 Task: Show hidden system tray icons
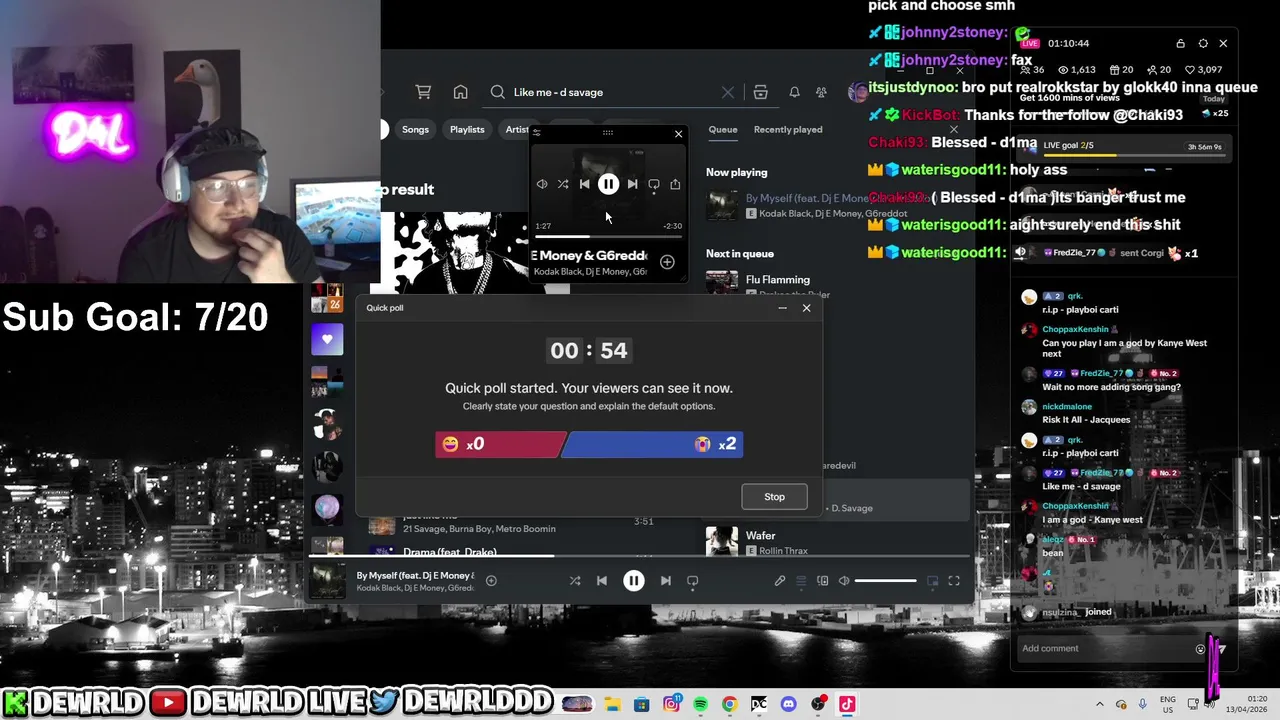pos(1099,704)
